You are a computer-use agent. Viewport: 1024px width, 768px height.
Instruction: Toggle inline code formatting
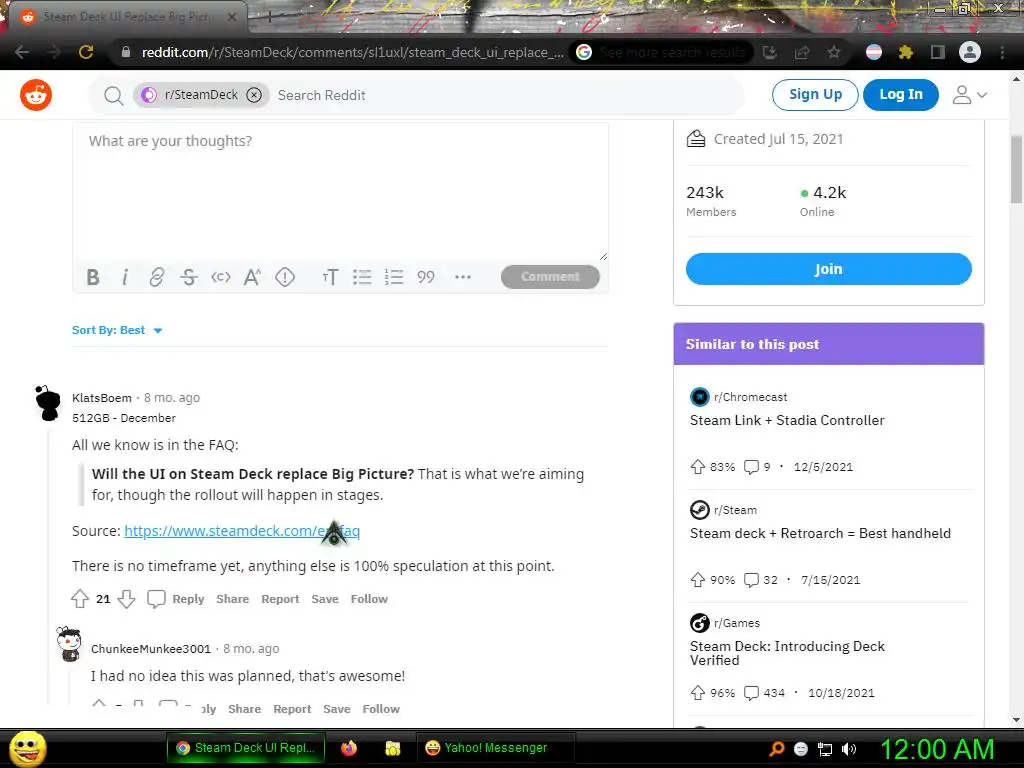coord(221,277)
